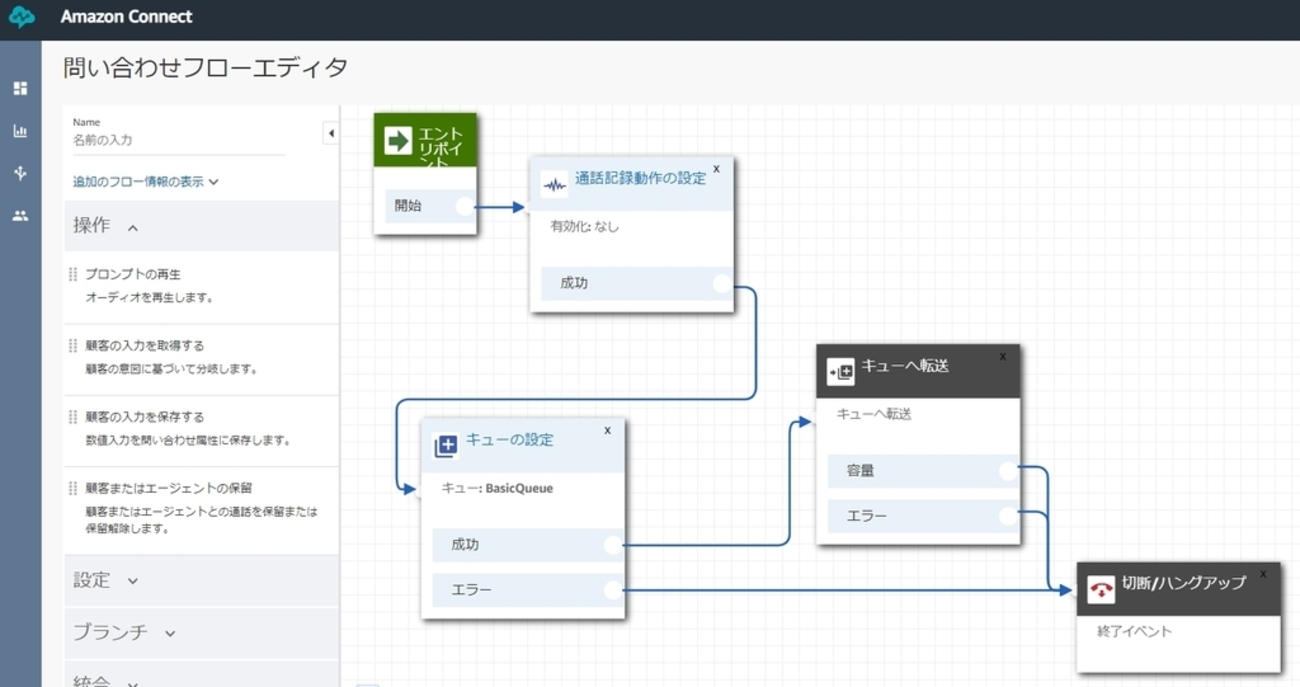Close the 切断/ハングアップ block with x
This screenshot has height=687, width=1300.
pyautogui.click(x=1263, y=574)
